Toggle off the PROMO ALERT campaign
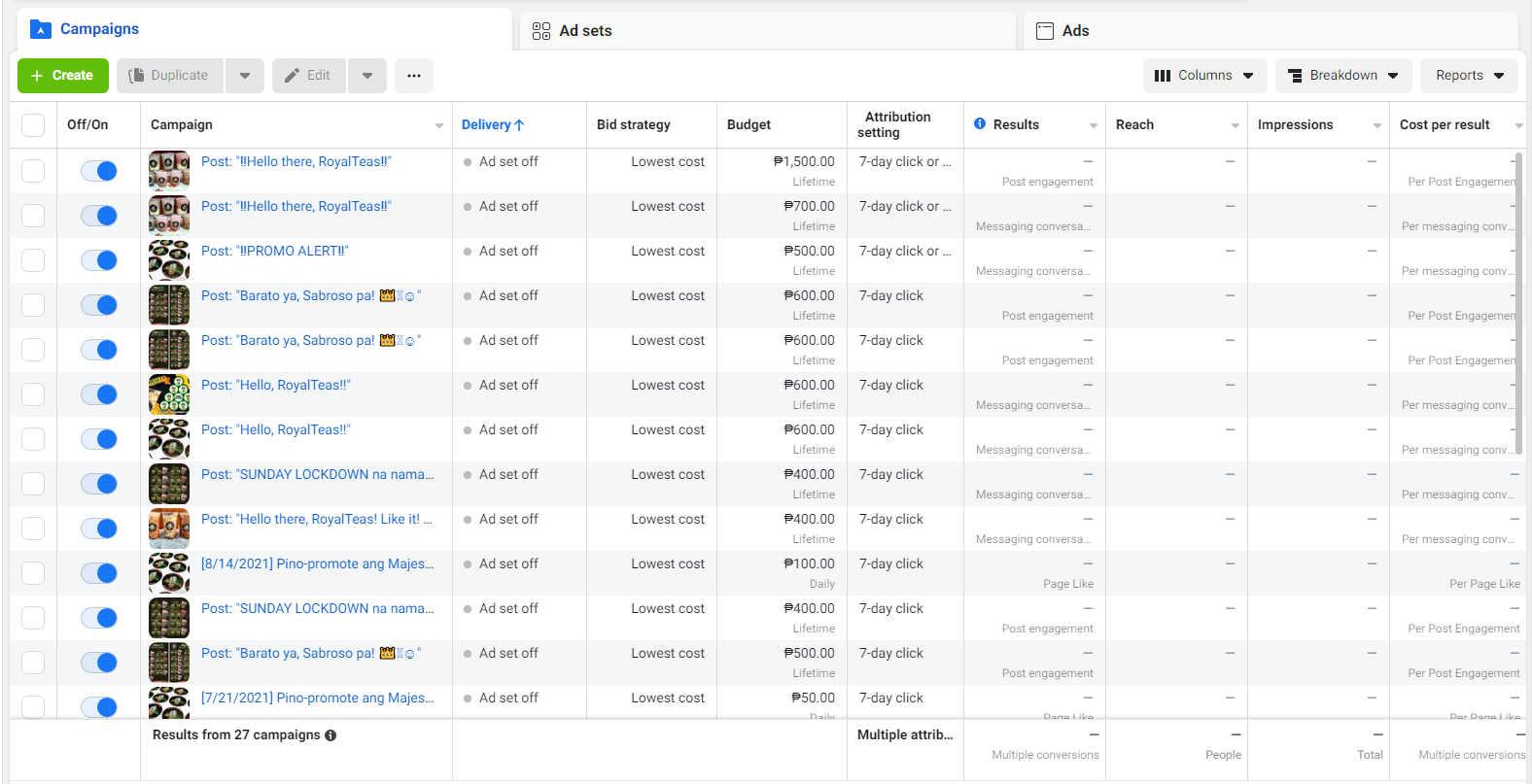 (x=99, y=260)
